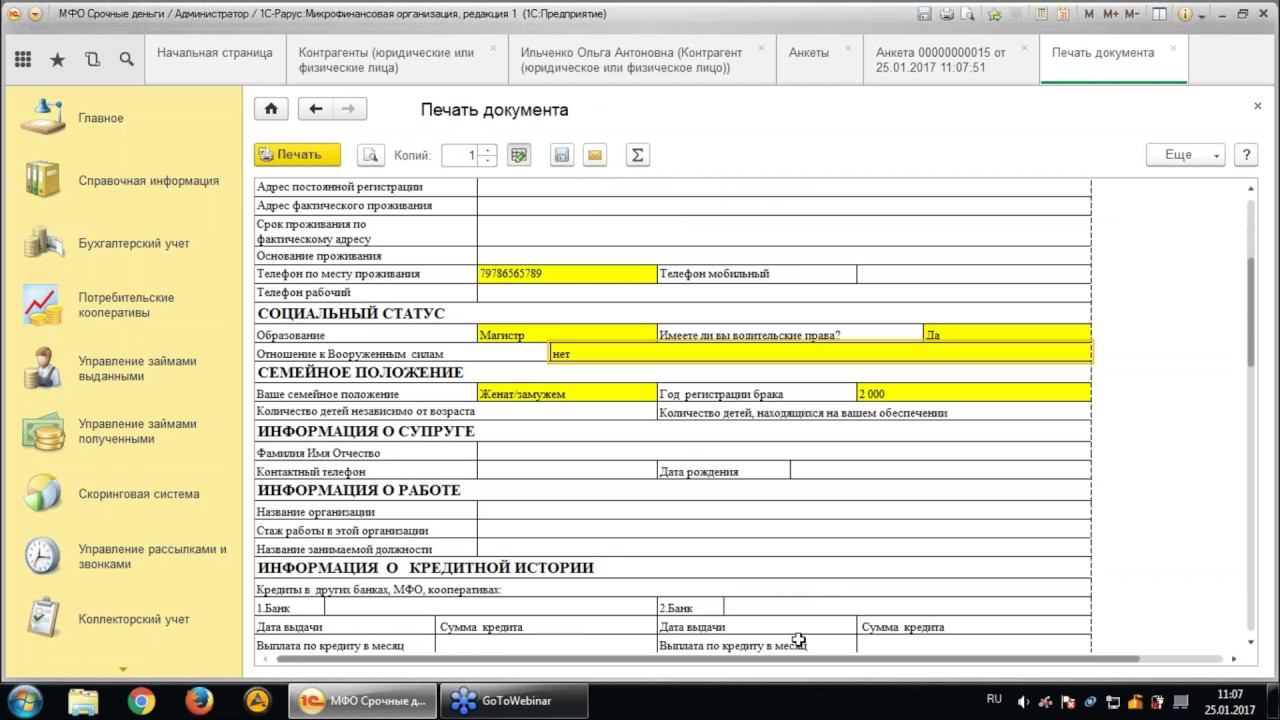Select the phone cell 79786565789

[x=567, y=274]
